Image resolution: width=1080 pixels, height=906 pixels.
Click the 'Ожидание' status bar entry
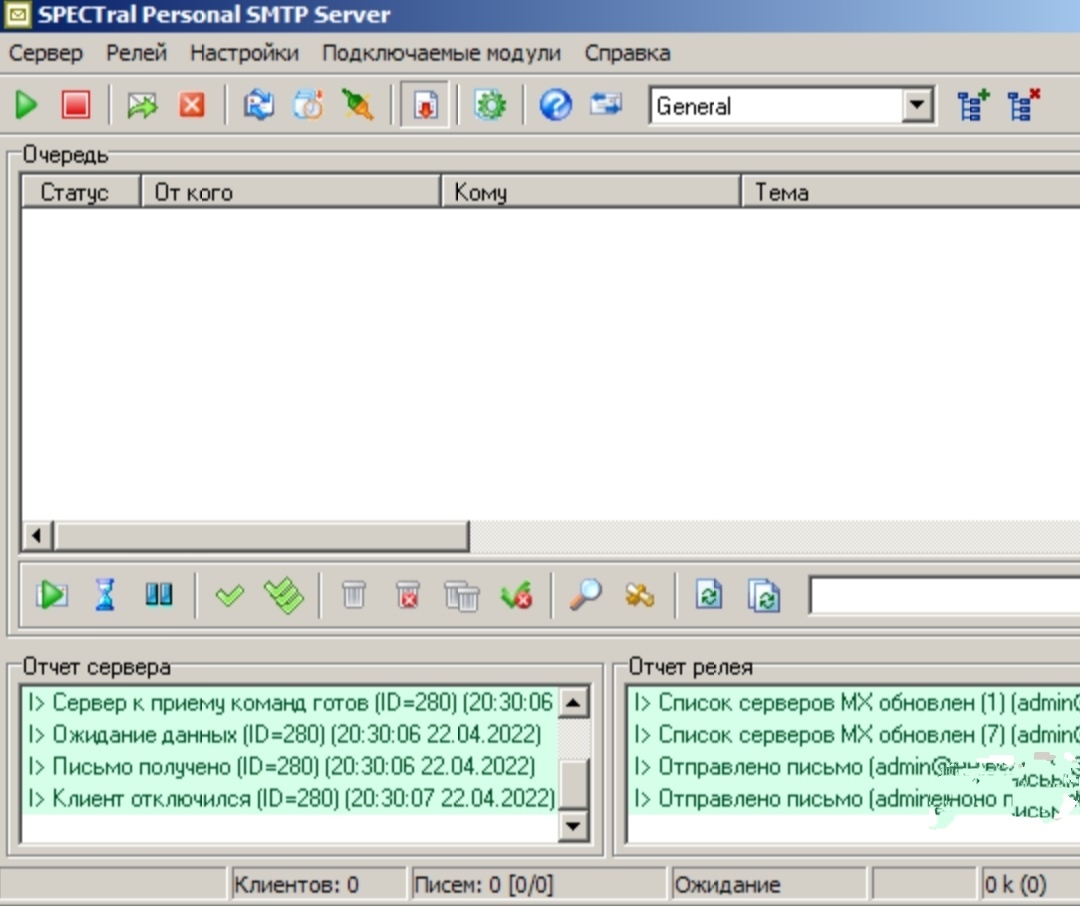click(767, 884)
